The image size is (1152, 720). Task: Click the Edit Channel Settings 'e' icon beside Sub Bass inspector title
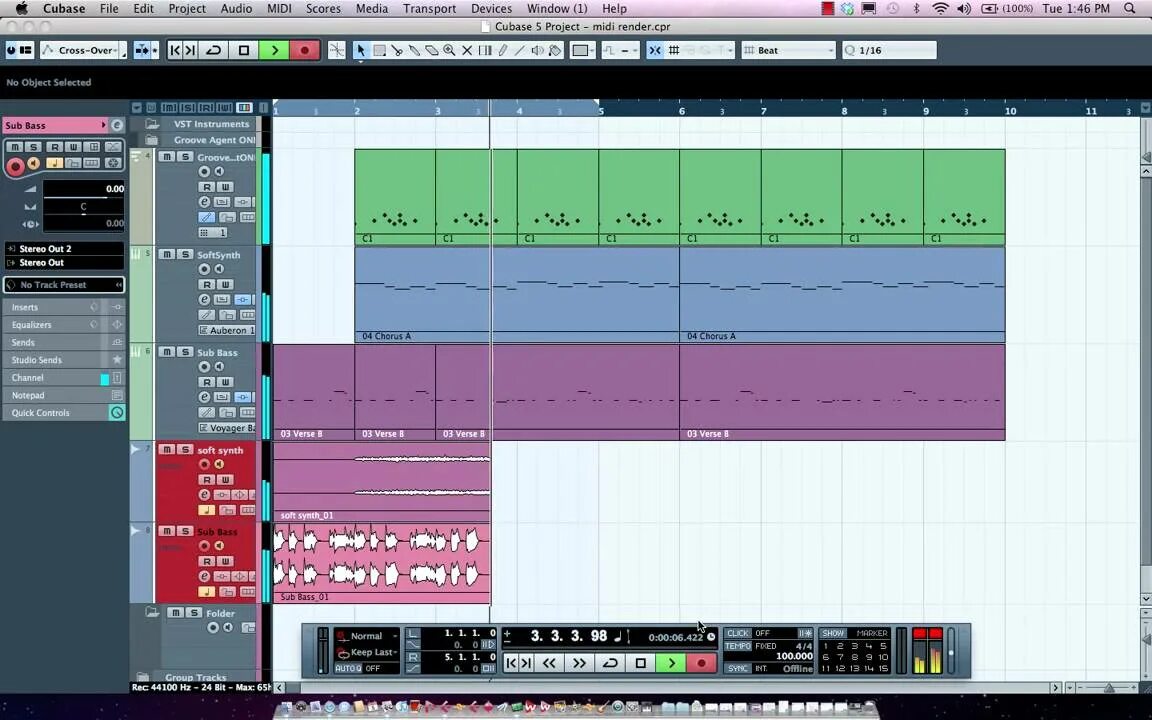[117, 125]
